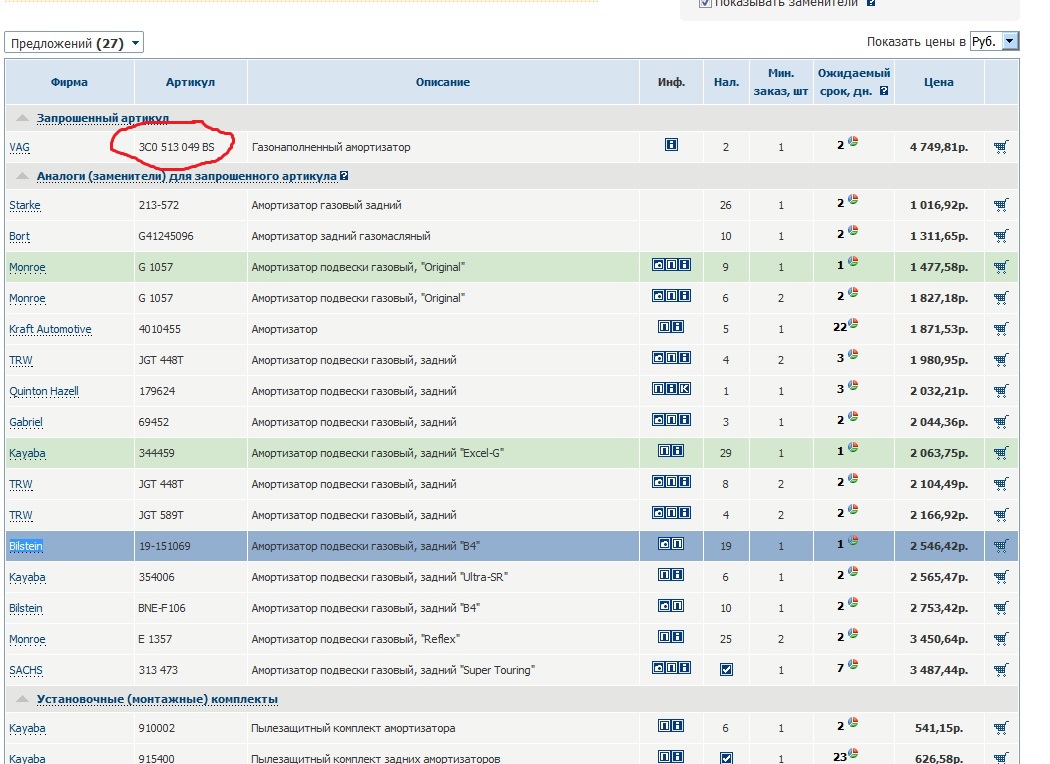Open info icon for VAG article
1050x764 pixels.
tap(671, 145)
